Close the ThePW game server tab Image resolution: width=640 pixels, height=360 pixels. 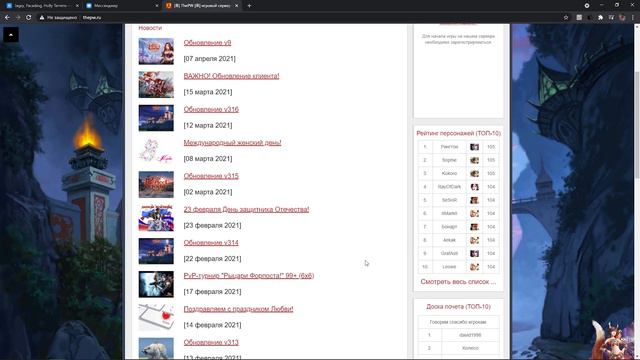pyautogui.click(x=236, y=6)
